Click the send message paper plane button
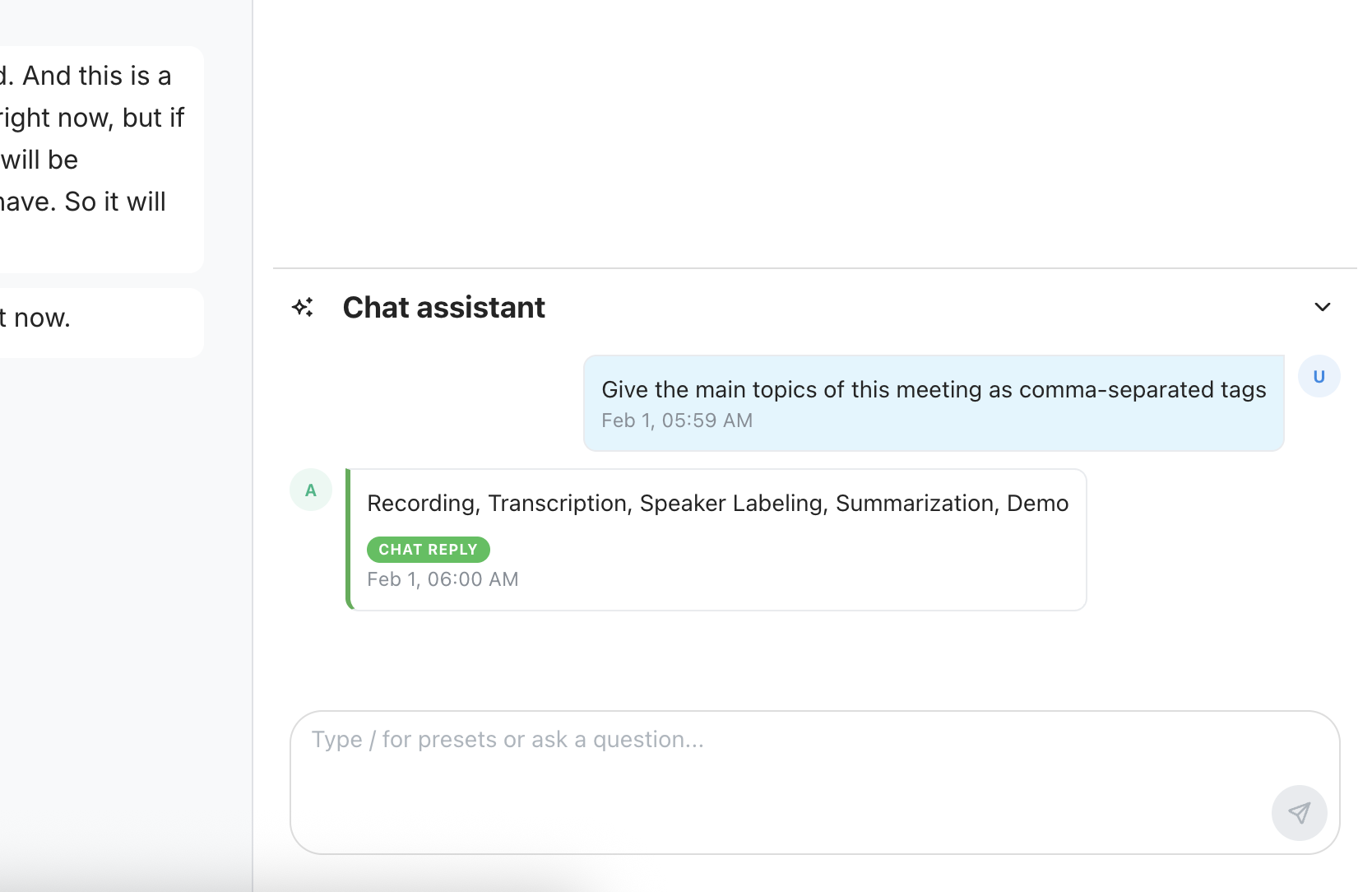 coord(1299,813)
